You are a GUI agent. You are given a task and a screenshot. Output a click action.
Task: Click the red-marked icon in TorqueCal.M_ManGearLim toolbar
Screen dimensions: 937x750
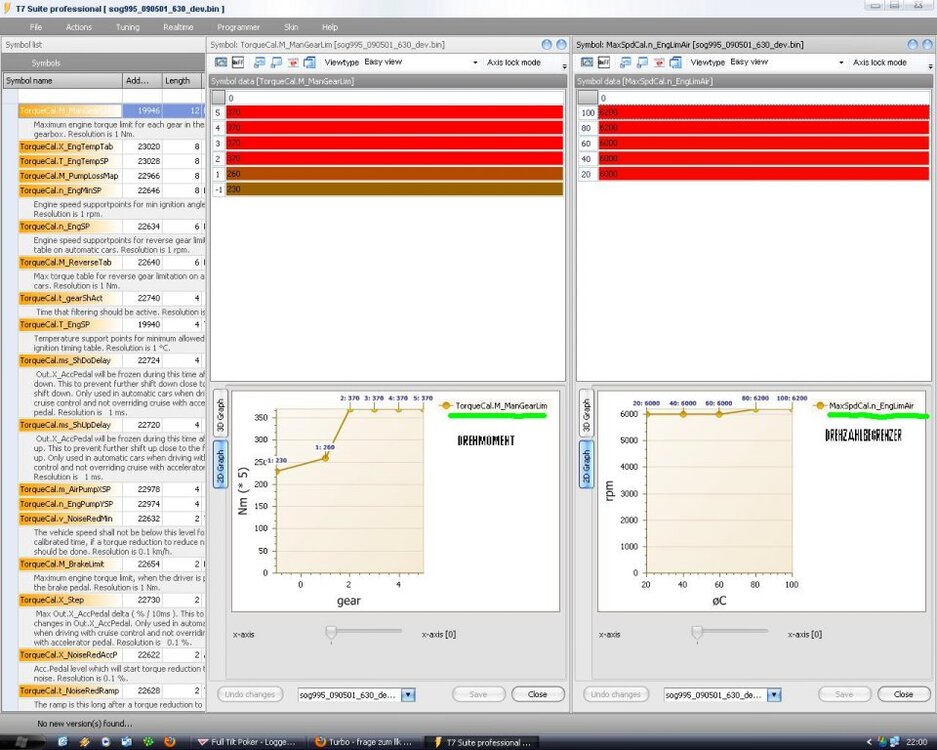tap(293, 62)
